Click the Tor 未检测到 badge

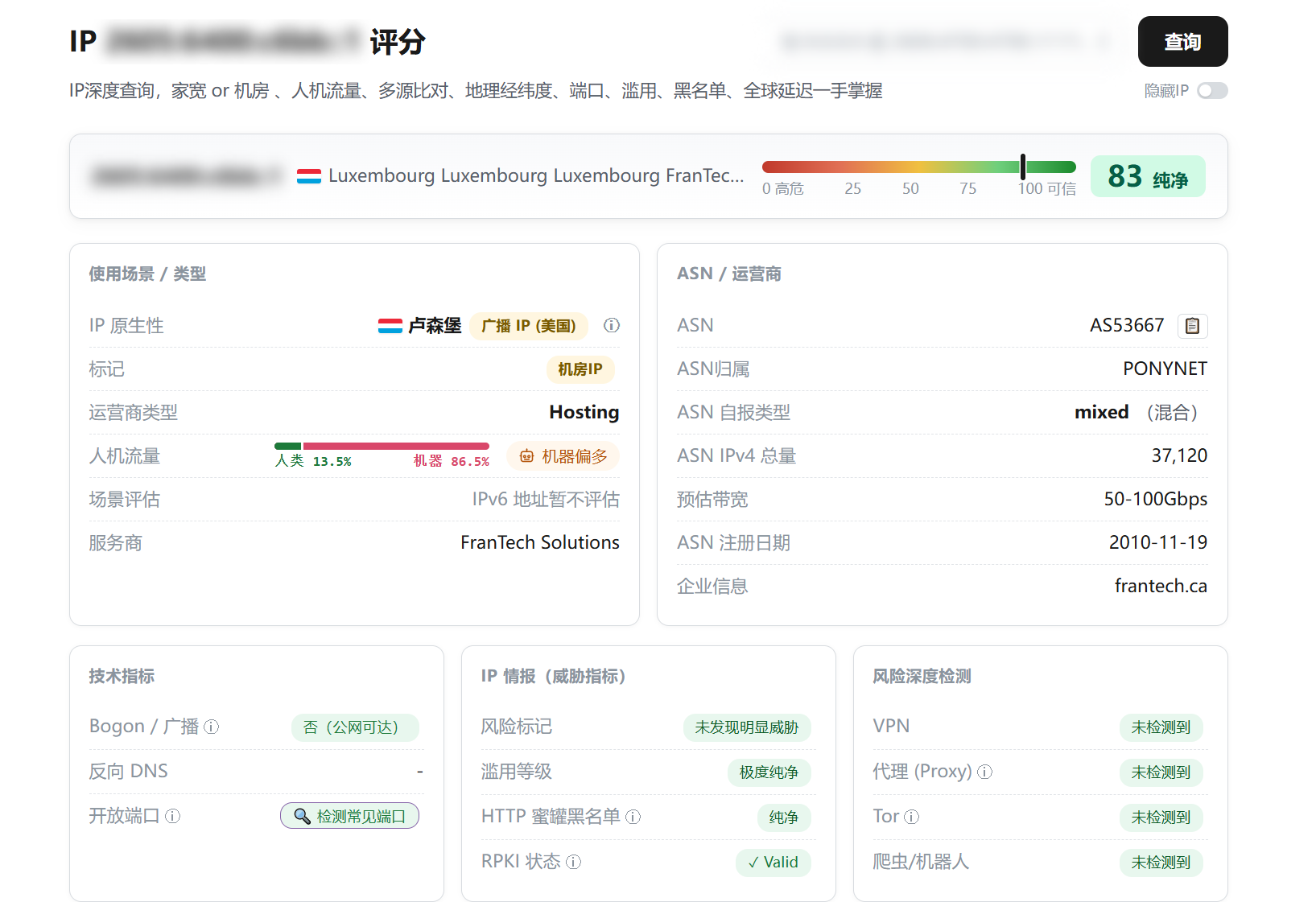click(x=1161, y=818)
